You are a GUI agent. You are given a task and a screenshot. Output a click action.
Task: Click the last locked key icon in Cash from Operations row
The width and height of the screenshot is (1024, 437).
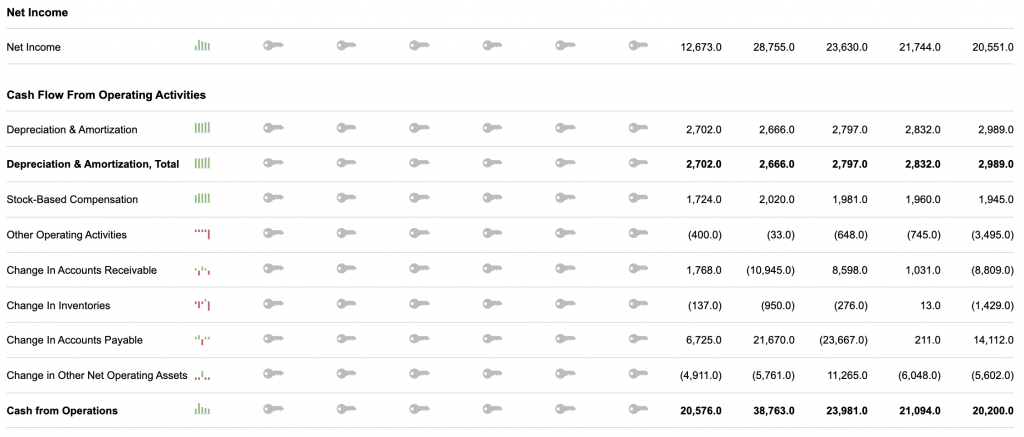coord(639,409)
